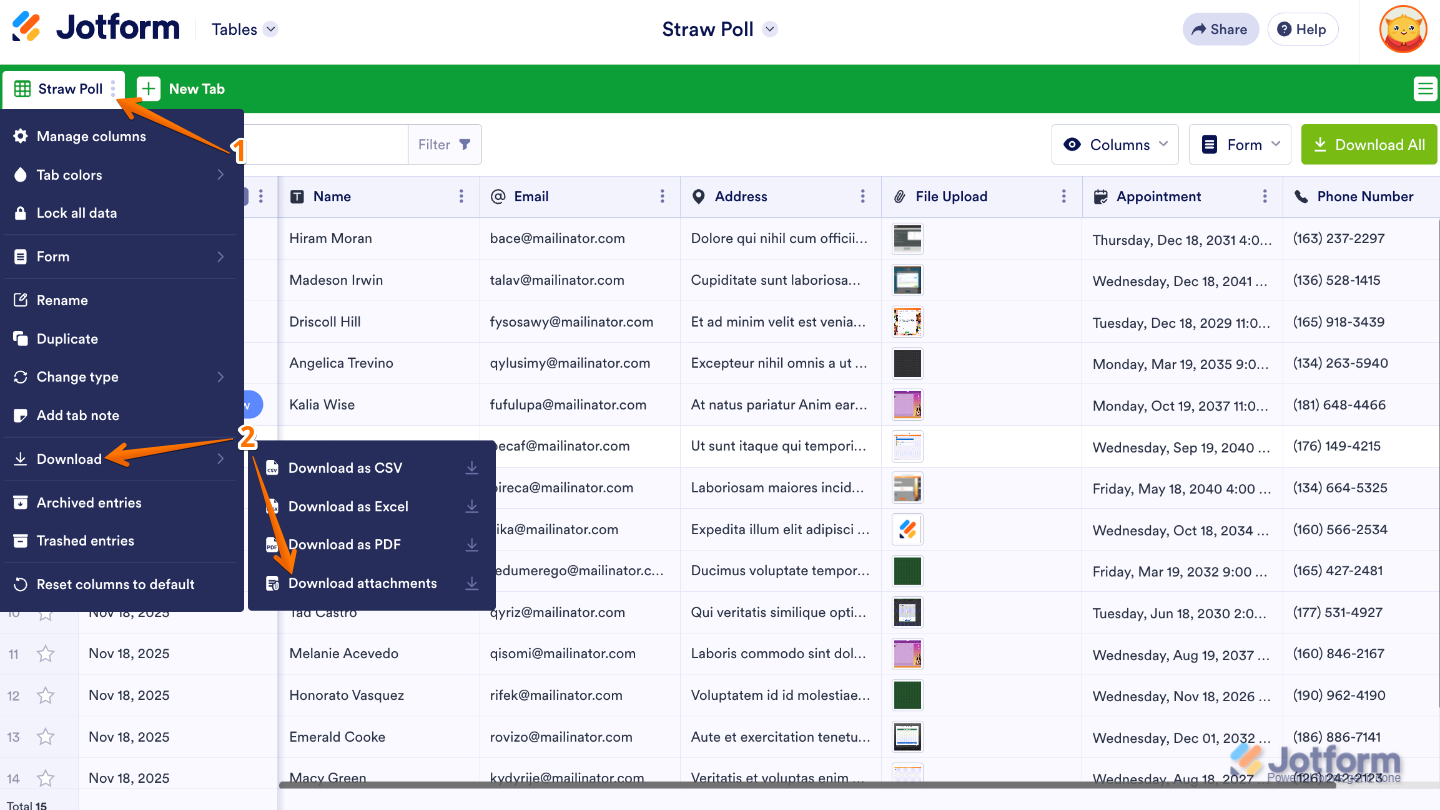
Task: Toggle star on row 12
Action: coord(45,696)
